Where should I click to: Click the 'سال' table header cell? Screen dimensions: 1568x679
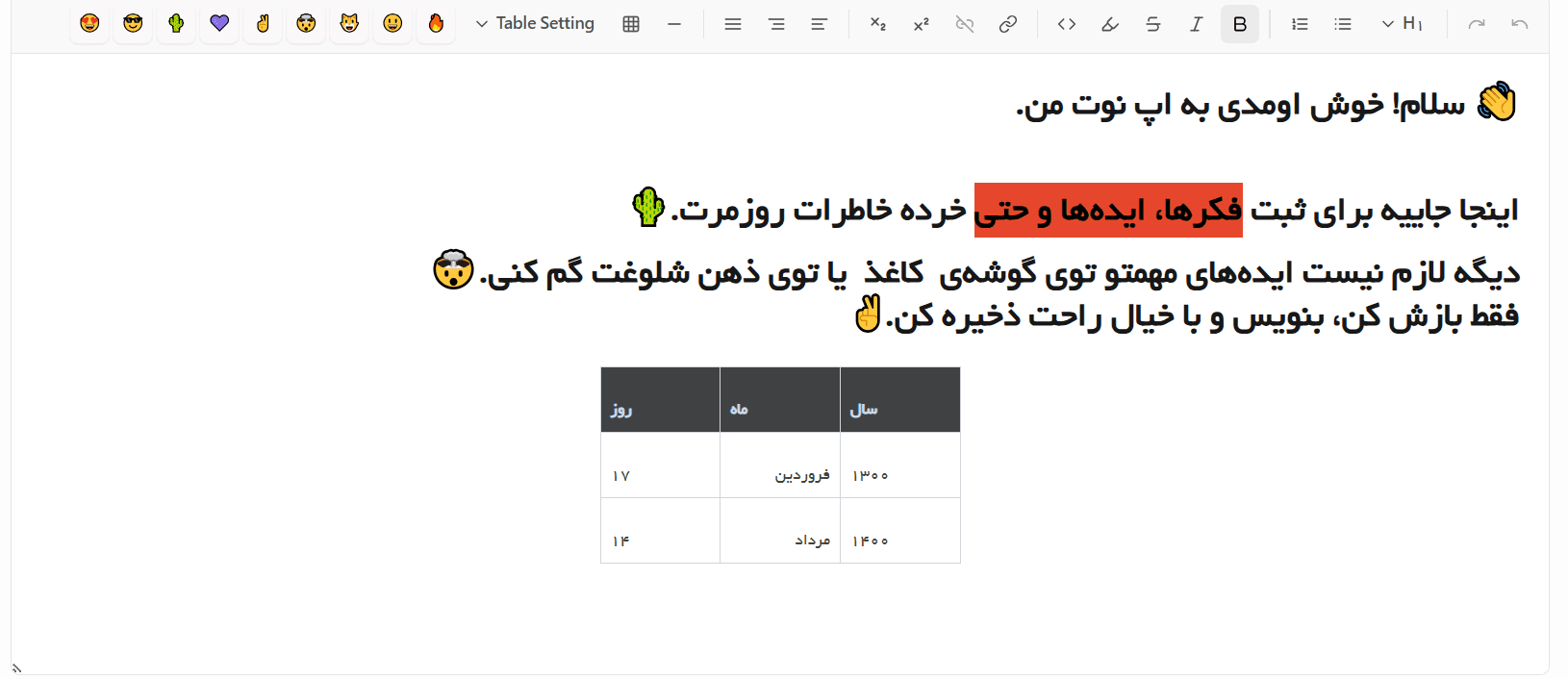[900, 400]
